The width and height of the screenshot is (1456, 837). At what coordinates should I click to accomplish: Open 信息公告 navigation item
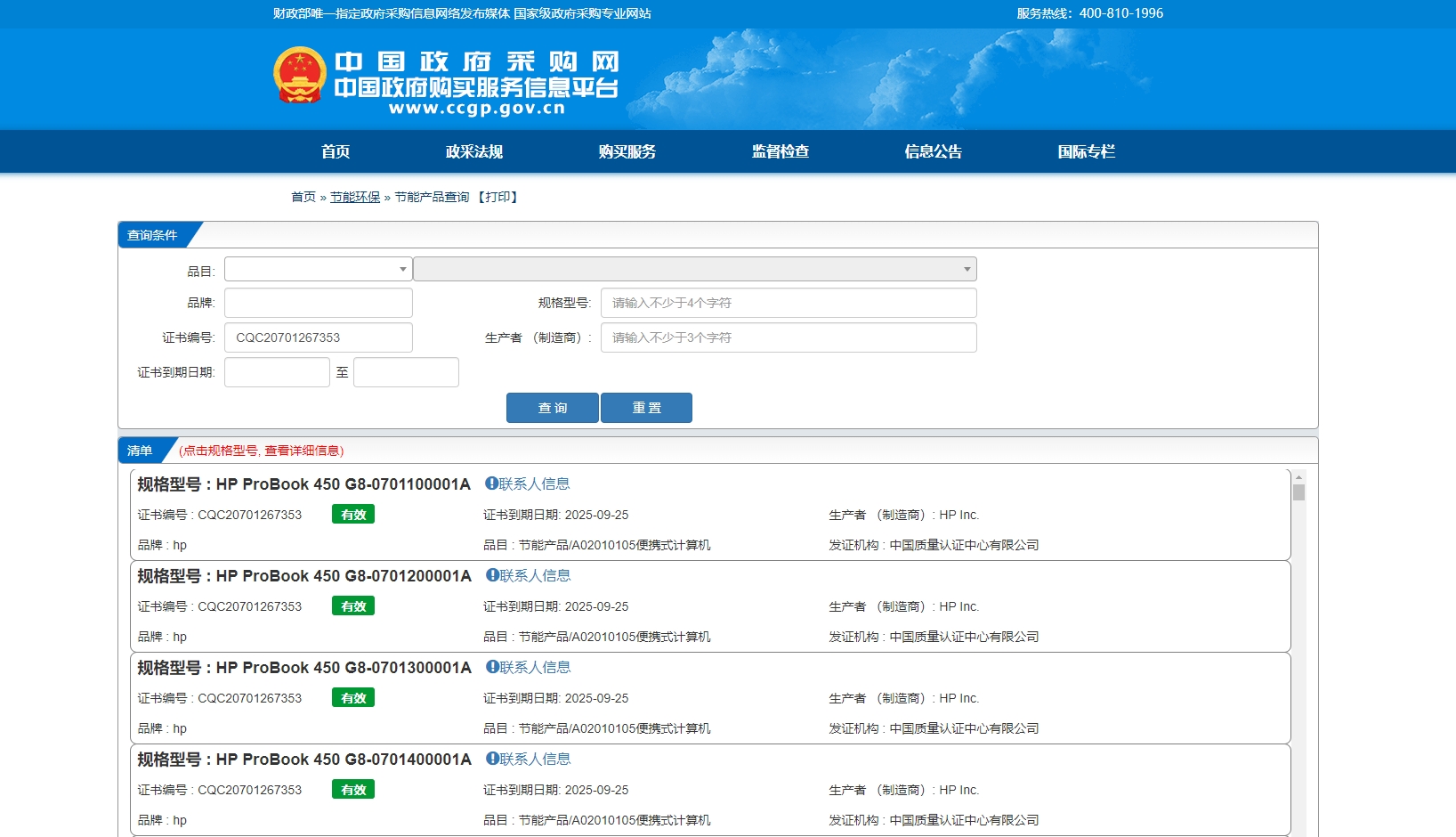934,151
